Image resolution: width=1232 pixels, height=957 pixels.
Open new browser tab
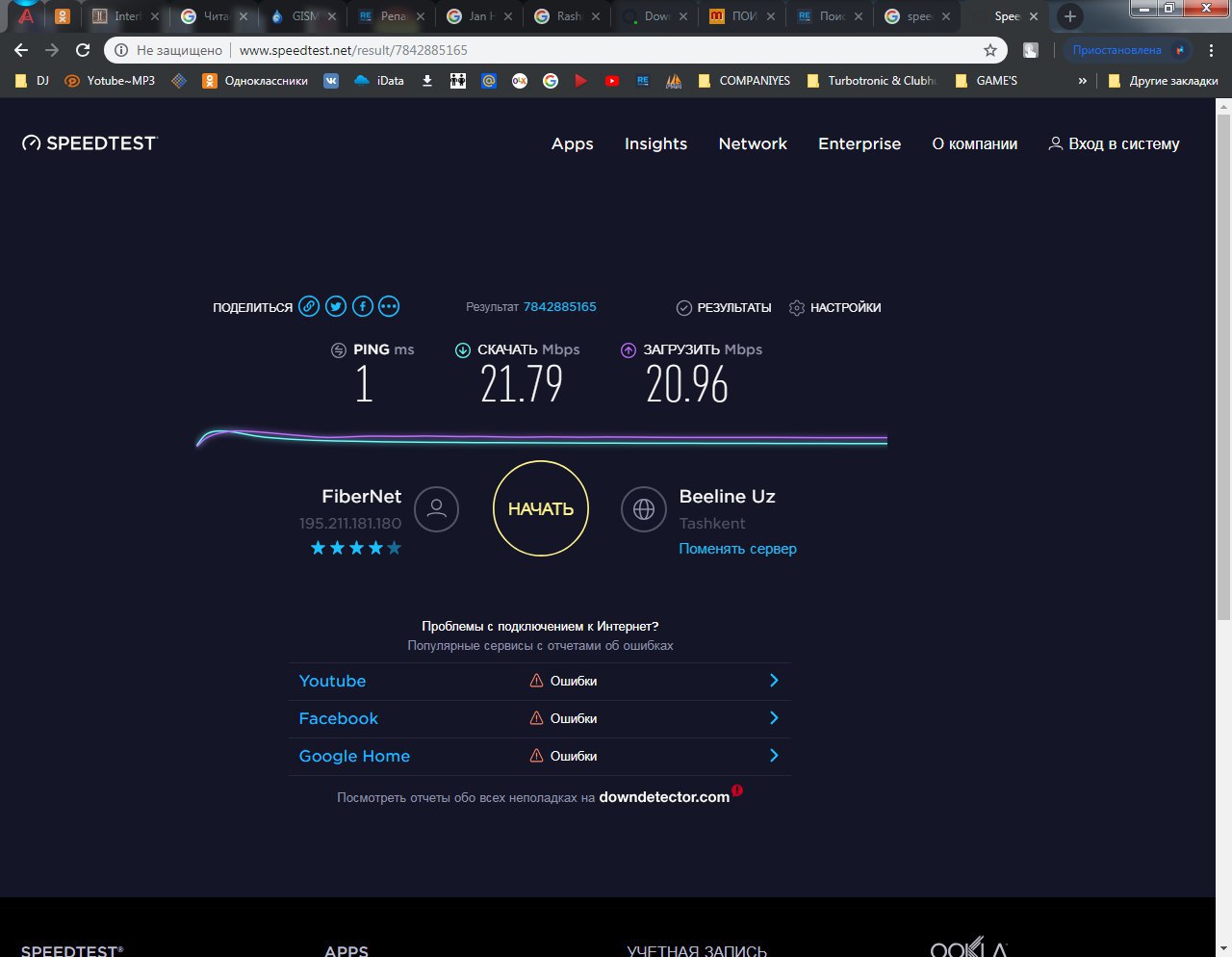(x=1069, y=16)
